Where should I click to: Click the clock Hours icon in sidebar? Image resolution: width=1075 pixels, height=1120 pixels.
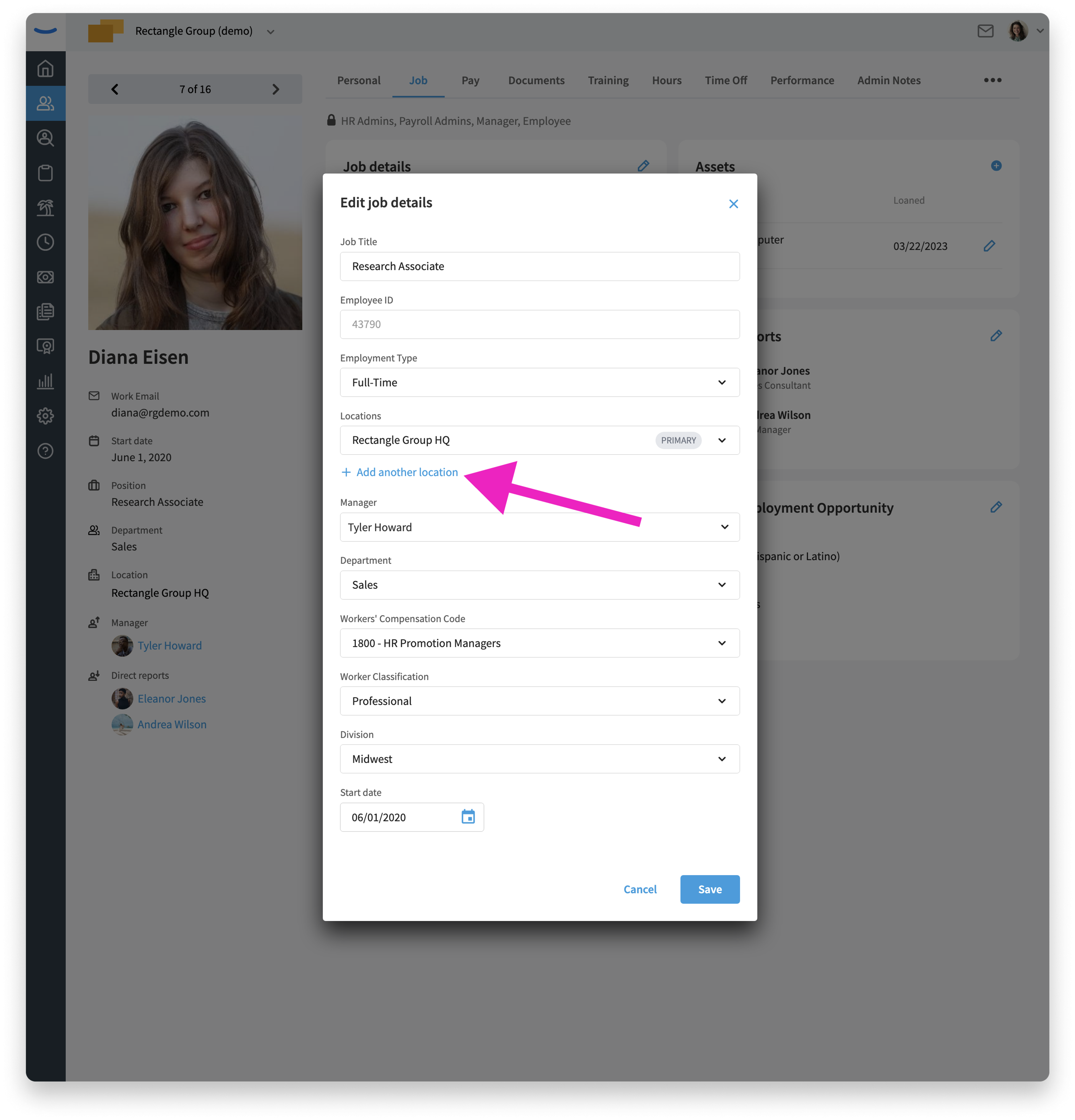(x=45, y=242)
